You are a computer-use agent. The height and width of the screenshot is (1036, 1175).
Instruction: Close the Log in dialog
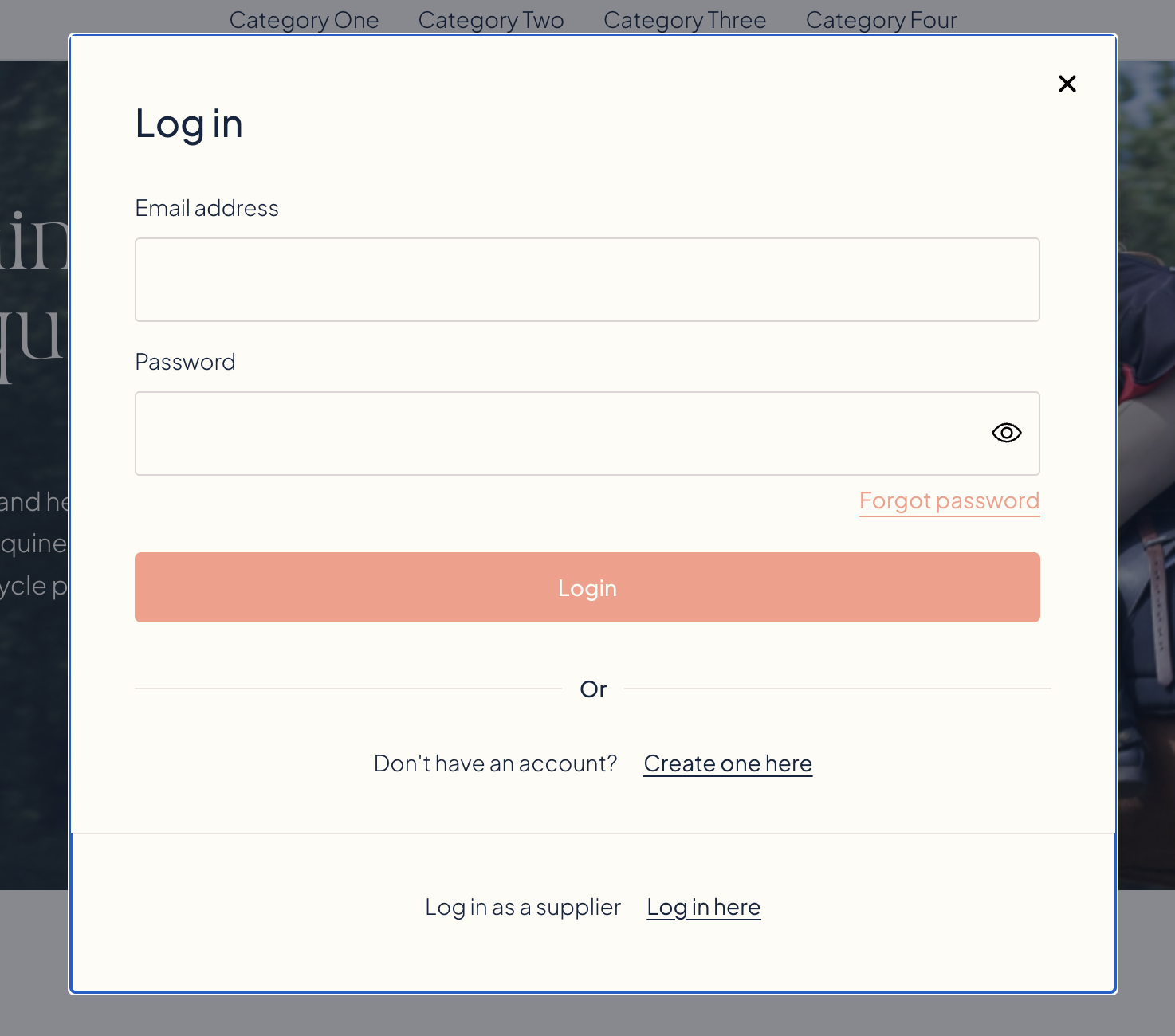tap(1067, 84)
